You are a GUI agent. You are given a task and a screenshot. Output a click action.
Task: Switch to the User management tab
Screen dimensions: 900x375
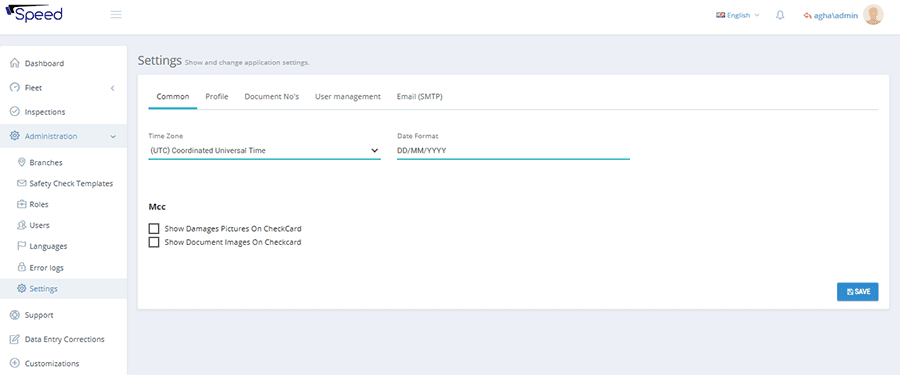coord(348,96)
